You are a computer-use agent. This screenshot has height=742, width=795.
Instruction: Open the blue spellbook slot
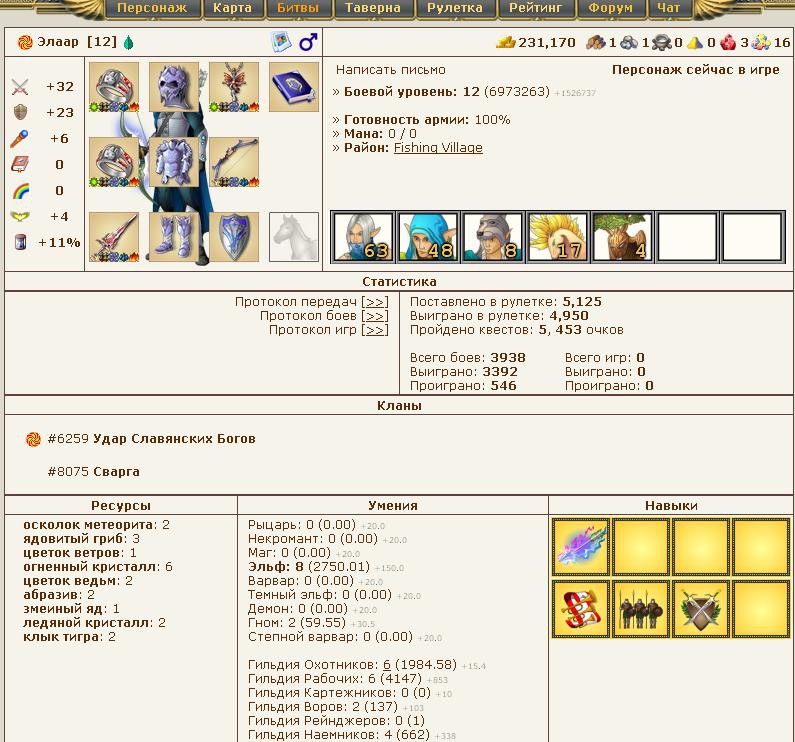[294, 87]
